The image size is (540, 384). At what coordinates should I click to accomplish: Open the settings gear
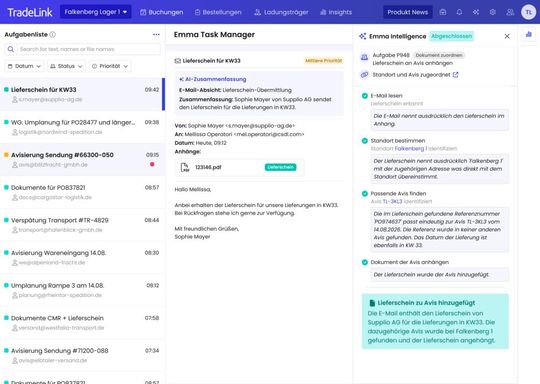coord(492,12)
